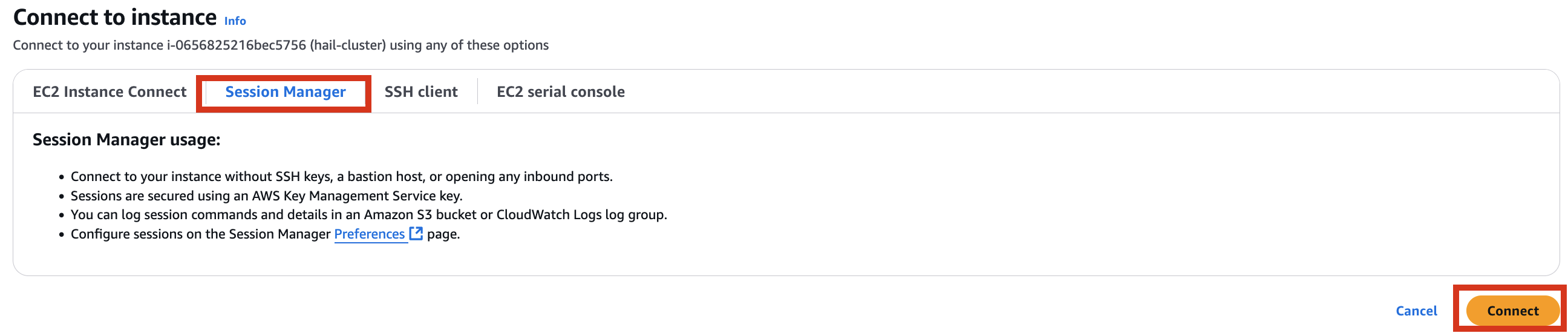This screenshot has width=1568, height=333.
Task: Click the using any of these options subtitle
Action: tap(469, 45)
